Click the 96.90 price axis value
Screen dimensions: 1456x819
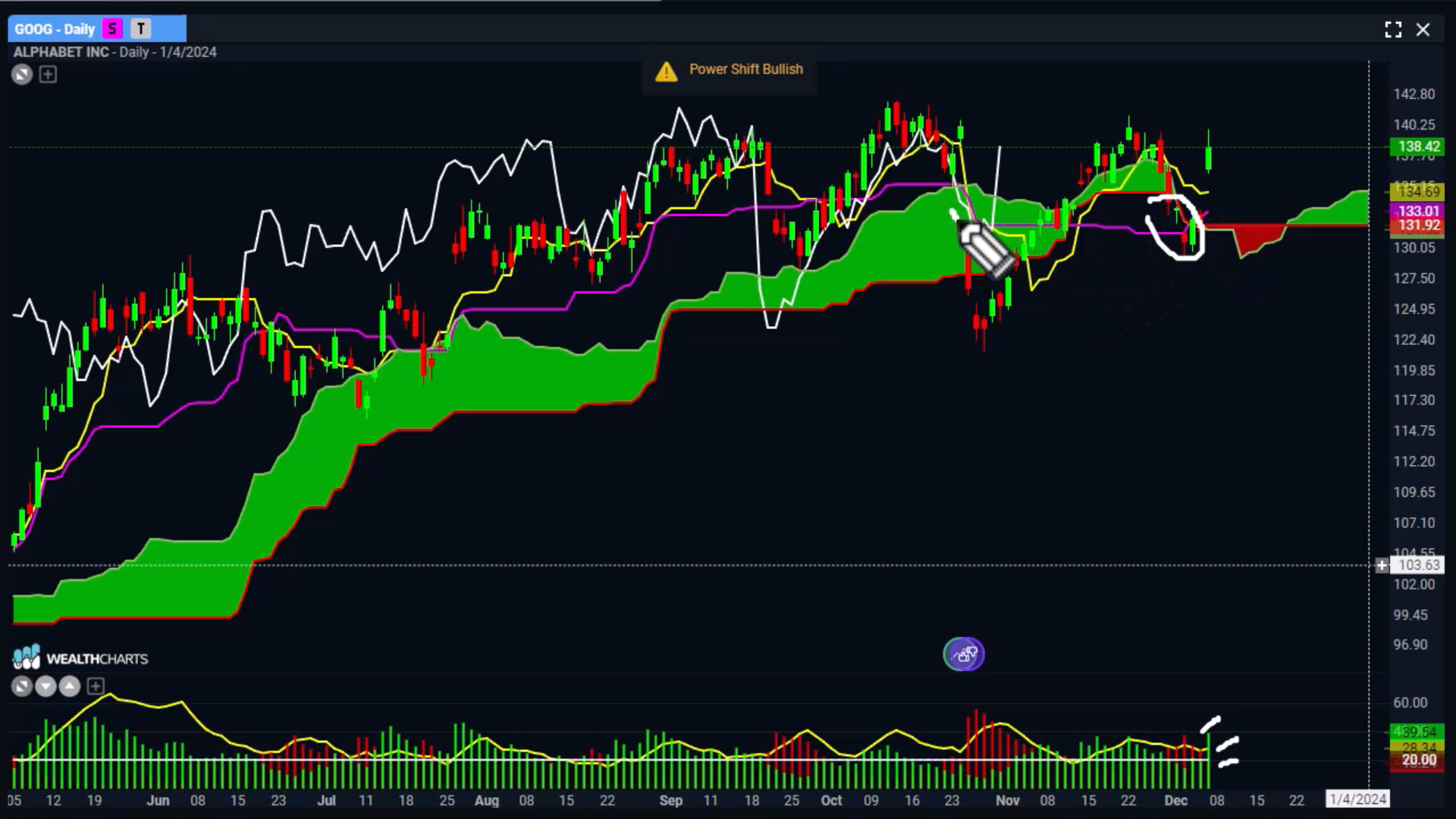(x=1410, y=645)
